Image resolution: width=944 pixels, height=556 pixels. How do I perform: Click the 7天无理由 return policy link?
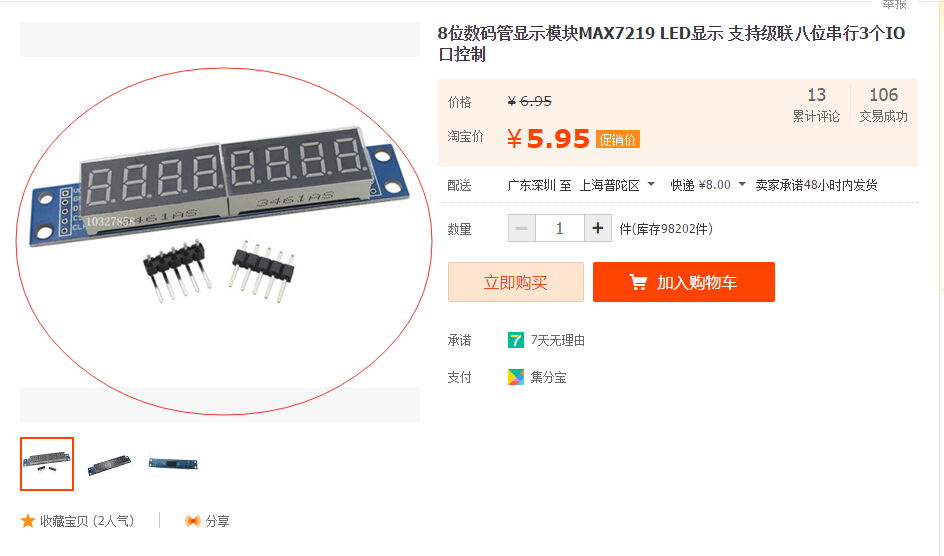[557, 341]
